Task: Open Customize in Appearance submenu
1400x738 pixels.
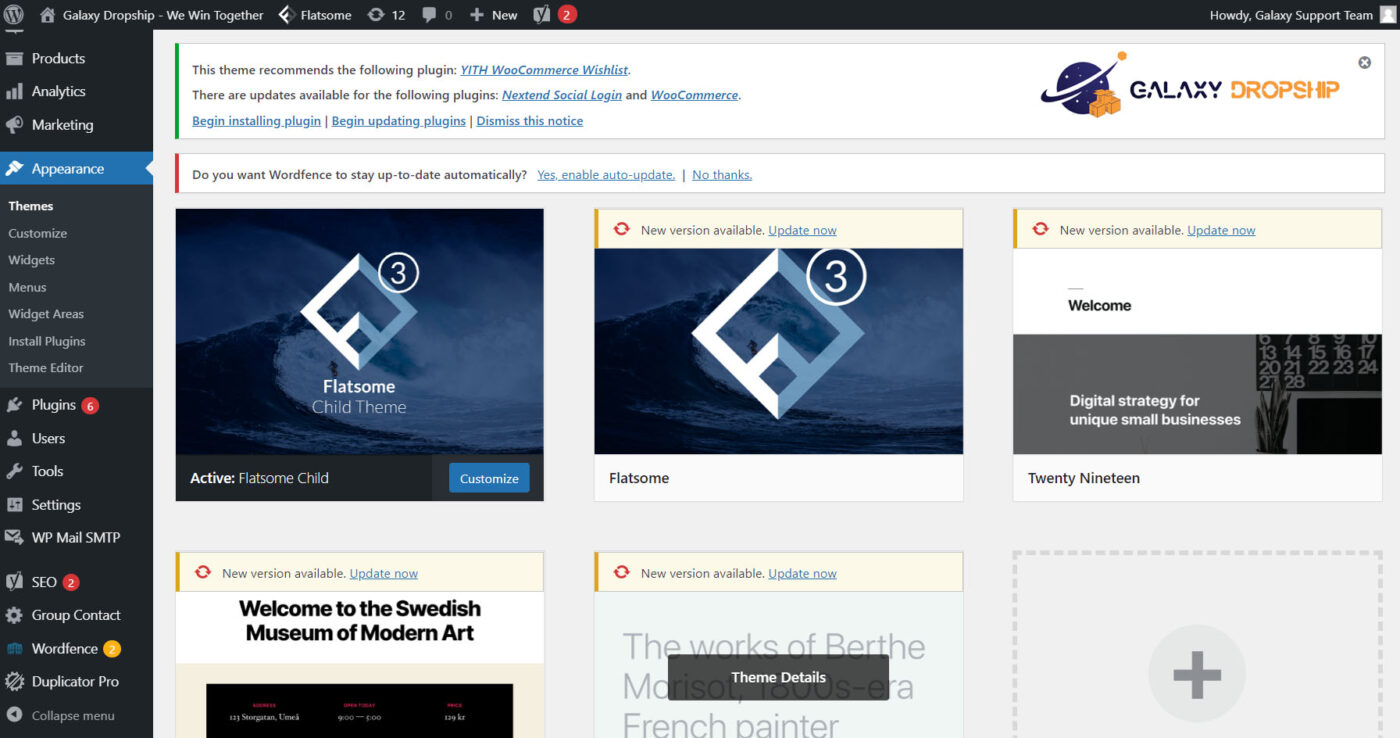Action: [38, 233]
